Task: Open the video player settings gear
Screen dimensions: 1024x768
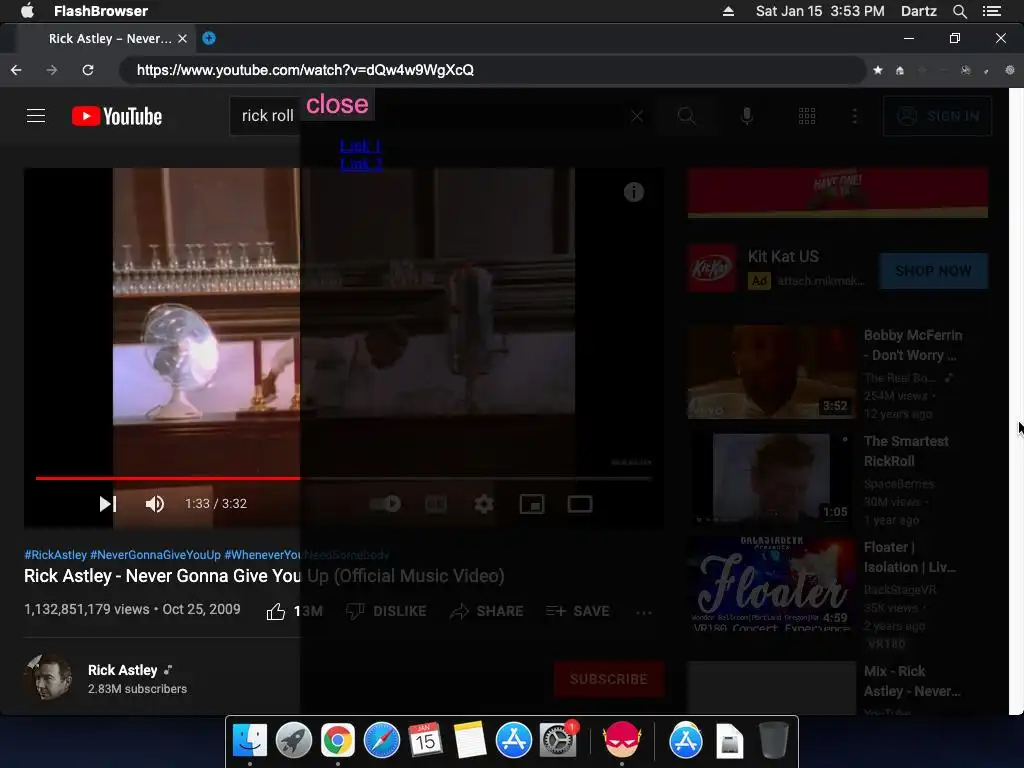Action: click(x=484, y=504)
